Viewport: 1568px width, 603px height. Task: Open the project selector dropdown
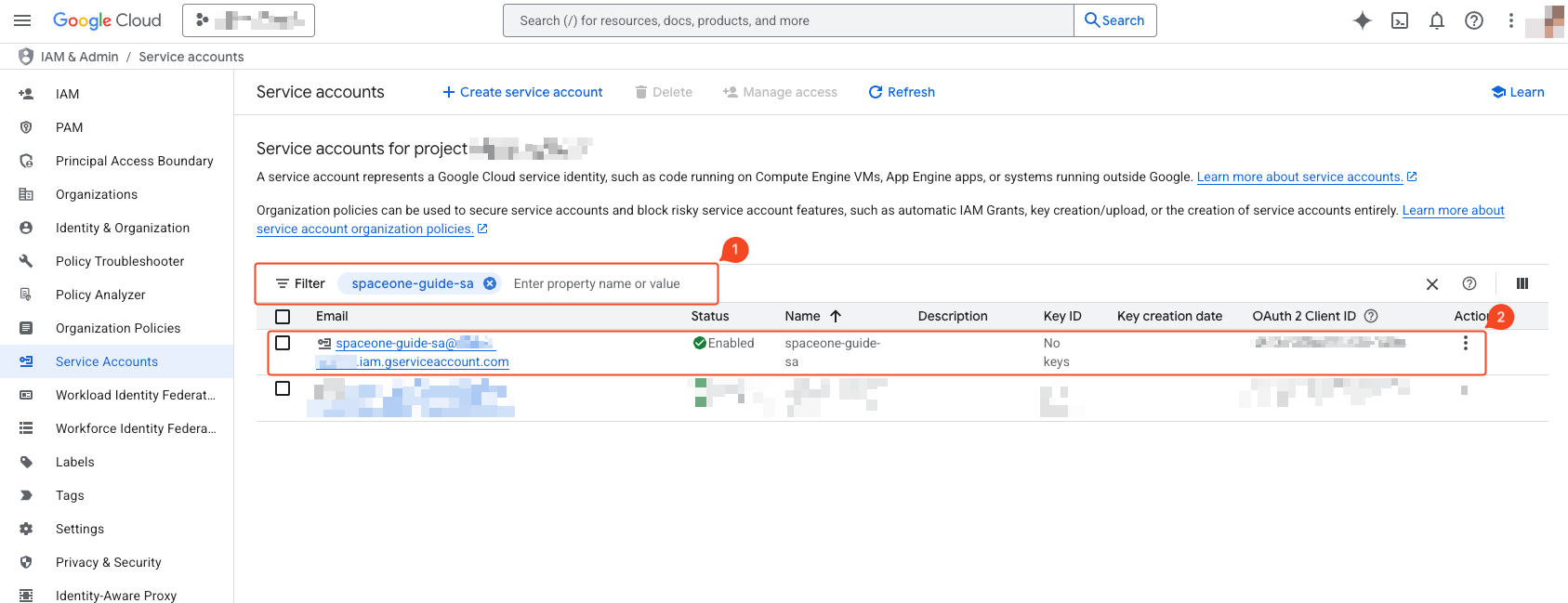click(x=248, y=20)
